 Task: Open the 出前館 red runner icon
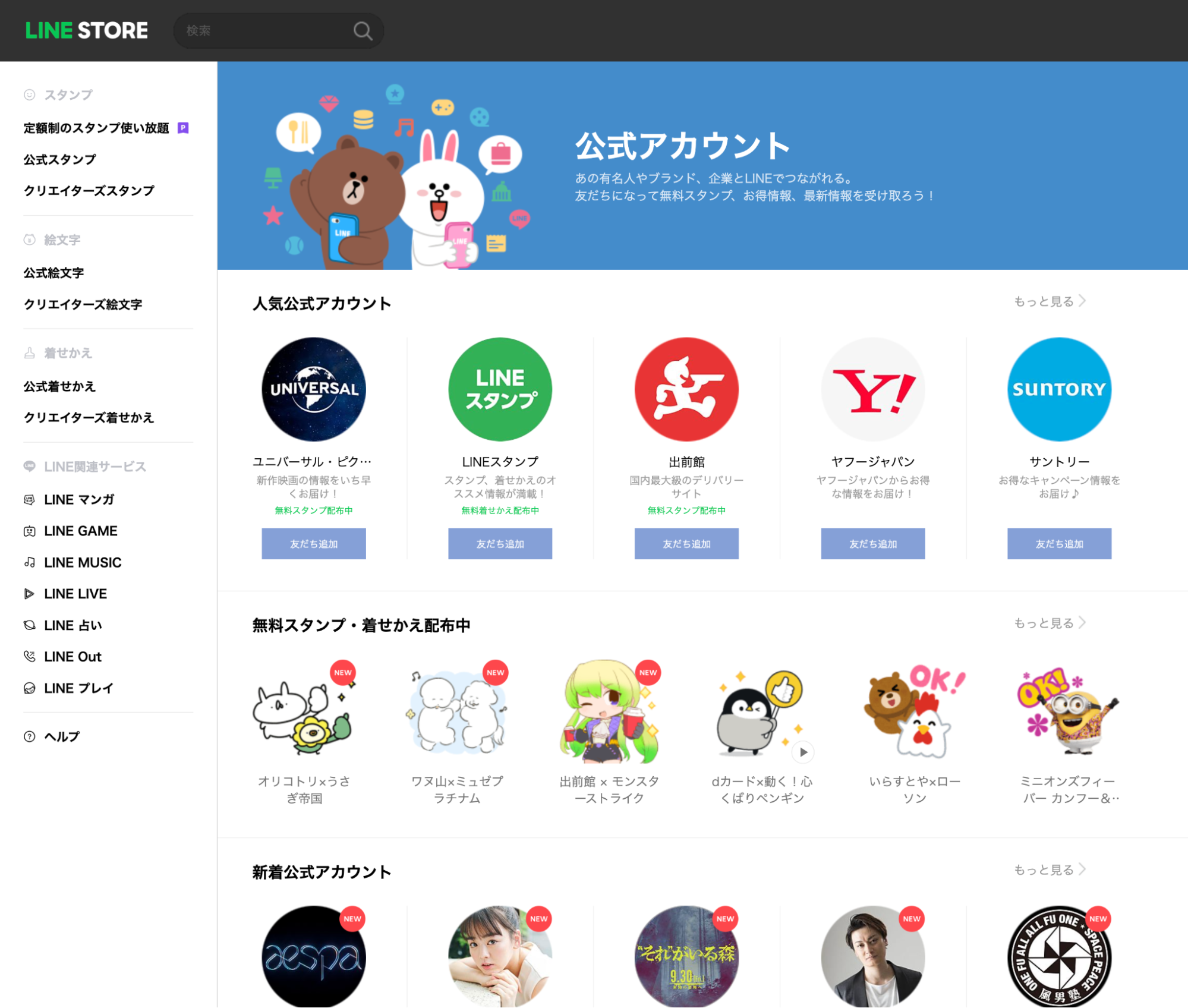click(x=686, y=389)
